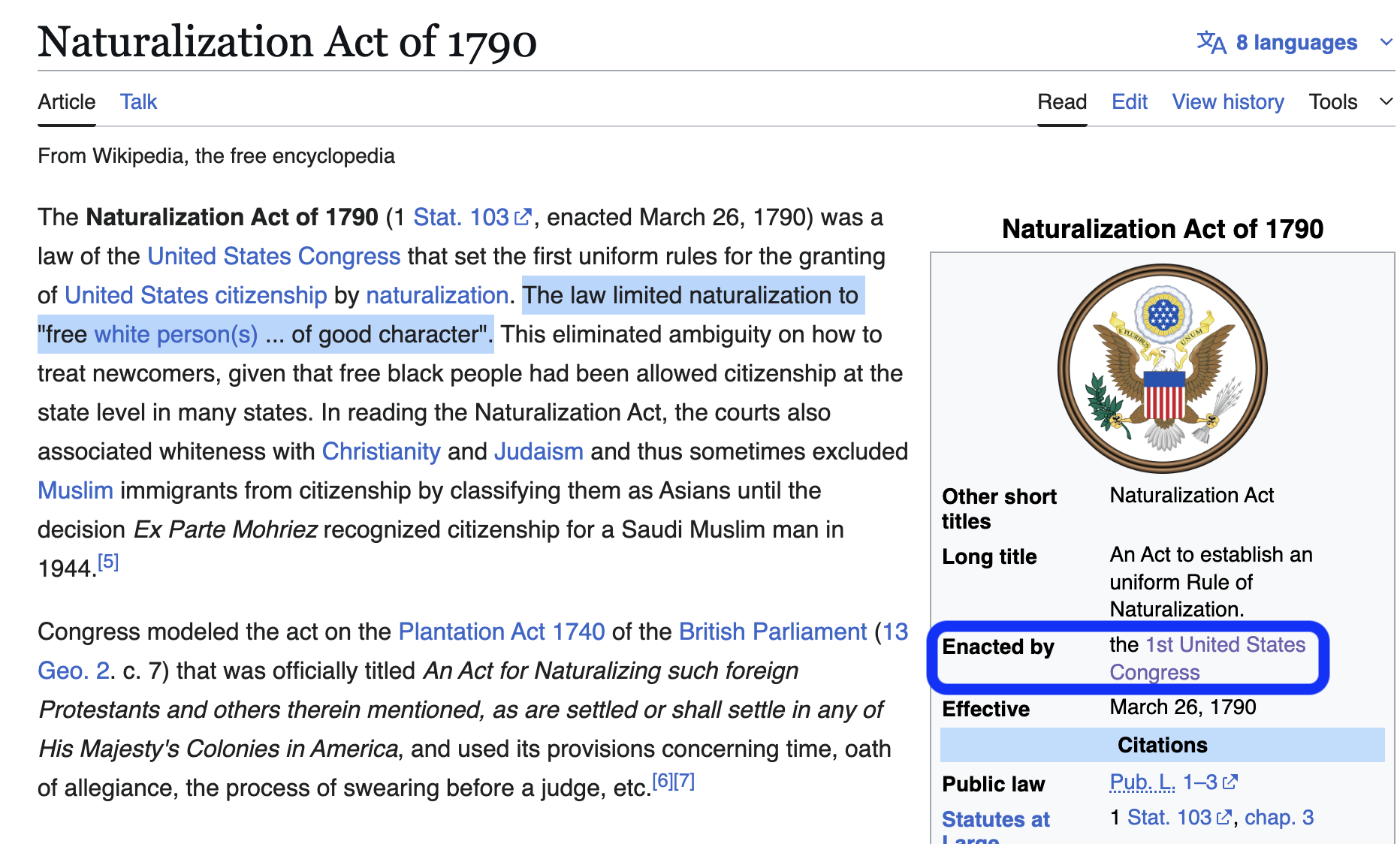This screenshot has height=844, width=1400.
Task: Open the Edit tab
Action: 1130,102
